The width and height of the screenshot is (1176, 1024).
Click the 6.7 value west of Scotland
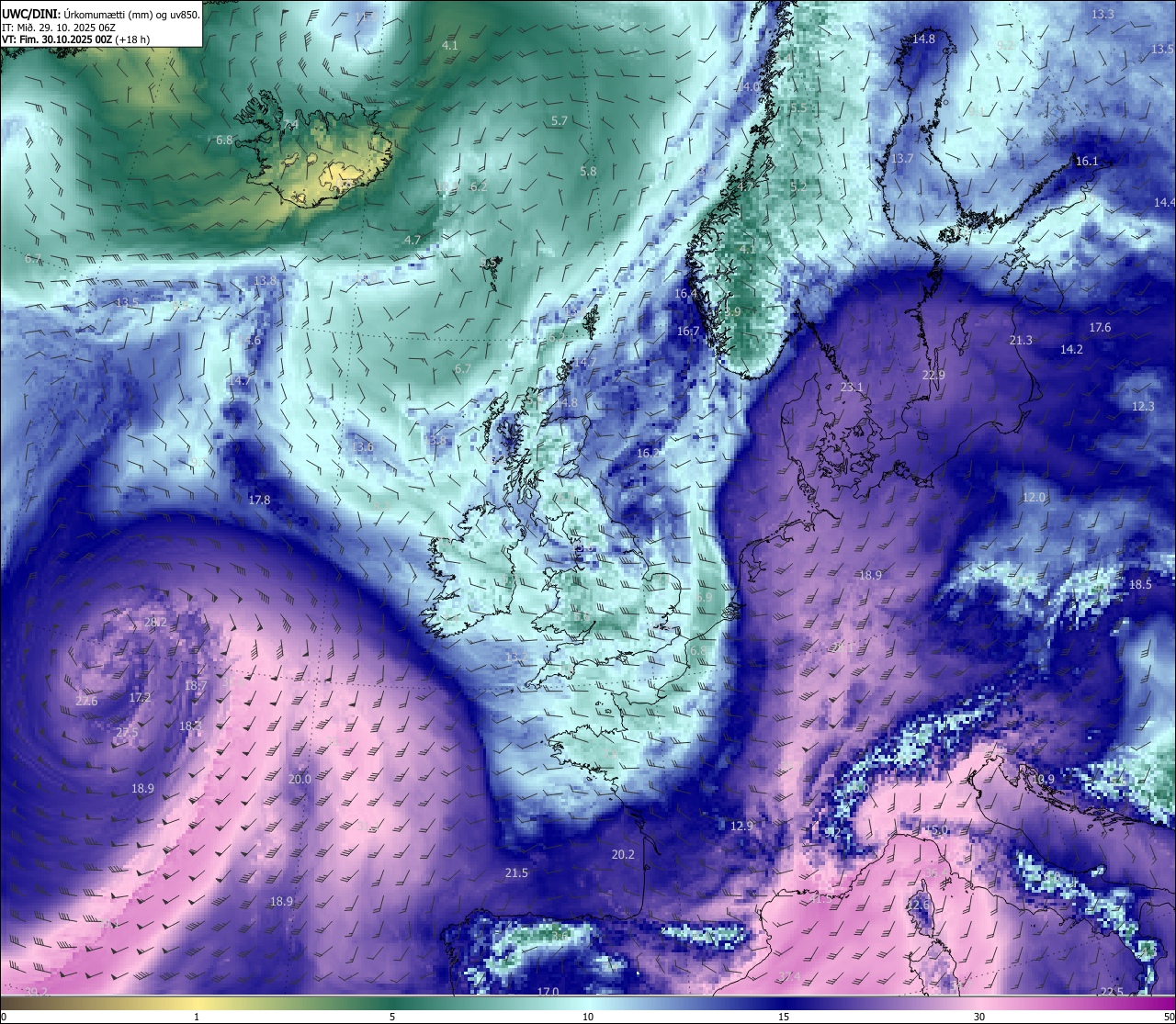click(x=463, y=369)
